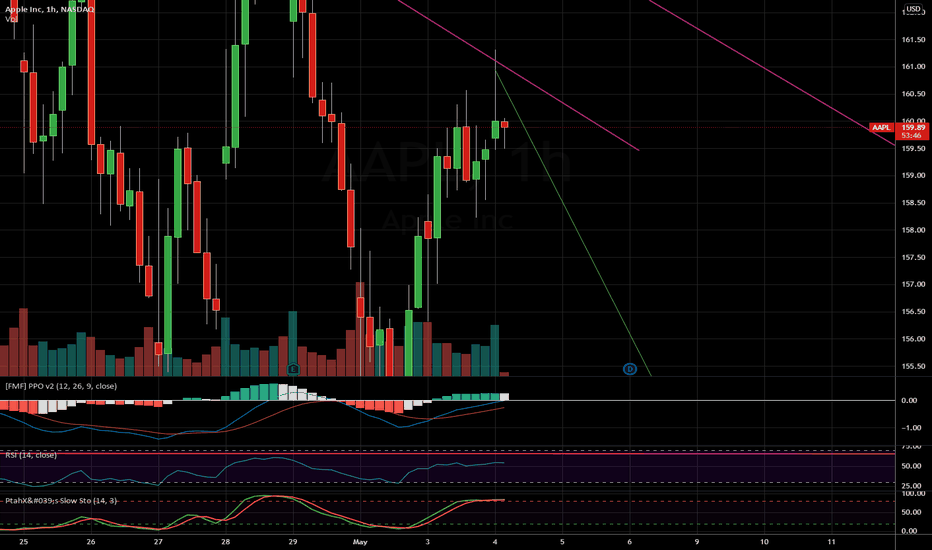Image resolution: width=932 pixels, height=550 pixels.
Task: Click the 159.89 current price tag
Action: point(914,128)
